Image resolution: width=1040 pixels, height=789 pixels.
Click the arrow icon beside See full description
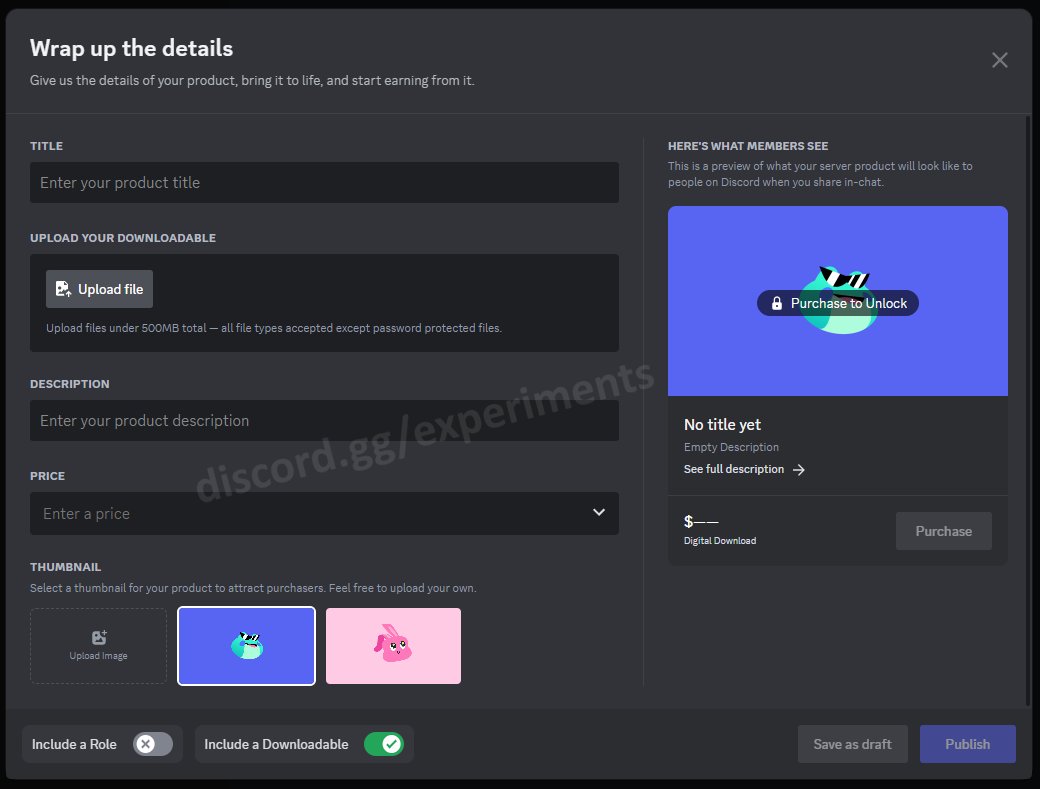pyautogui.click(x=799, y=469)
